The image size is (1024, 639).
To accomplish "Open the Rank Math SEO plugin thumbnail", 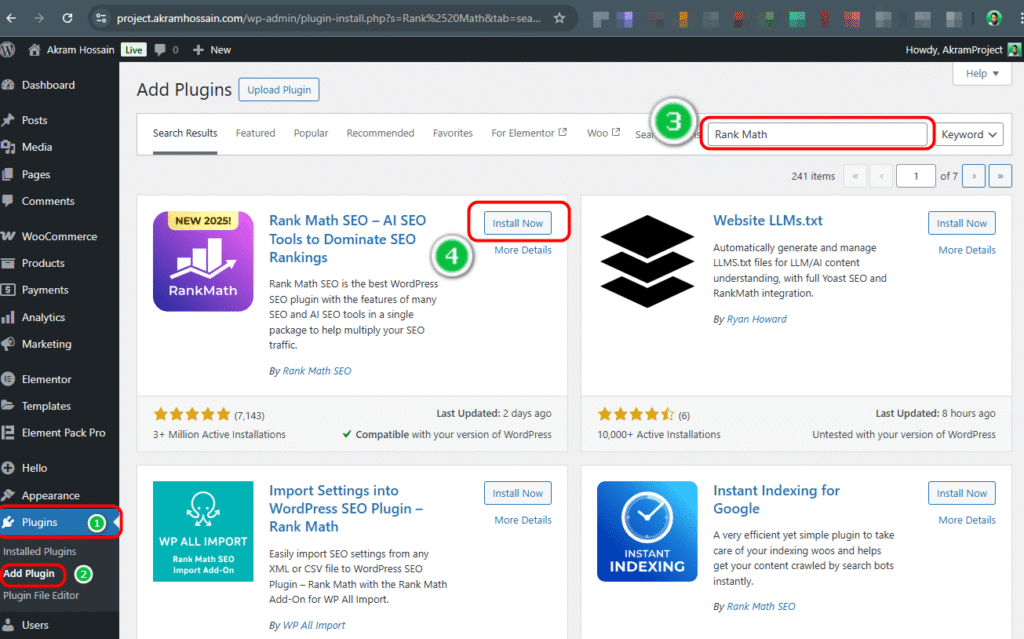I will point(203,261).
